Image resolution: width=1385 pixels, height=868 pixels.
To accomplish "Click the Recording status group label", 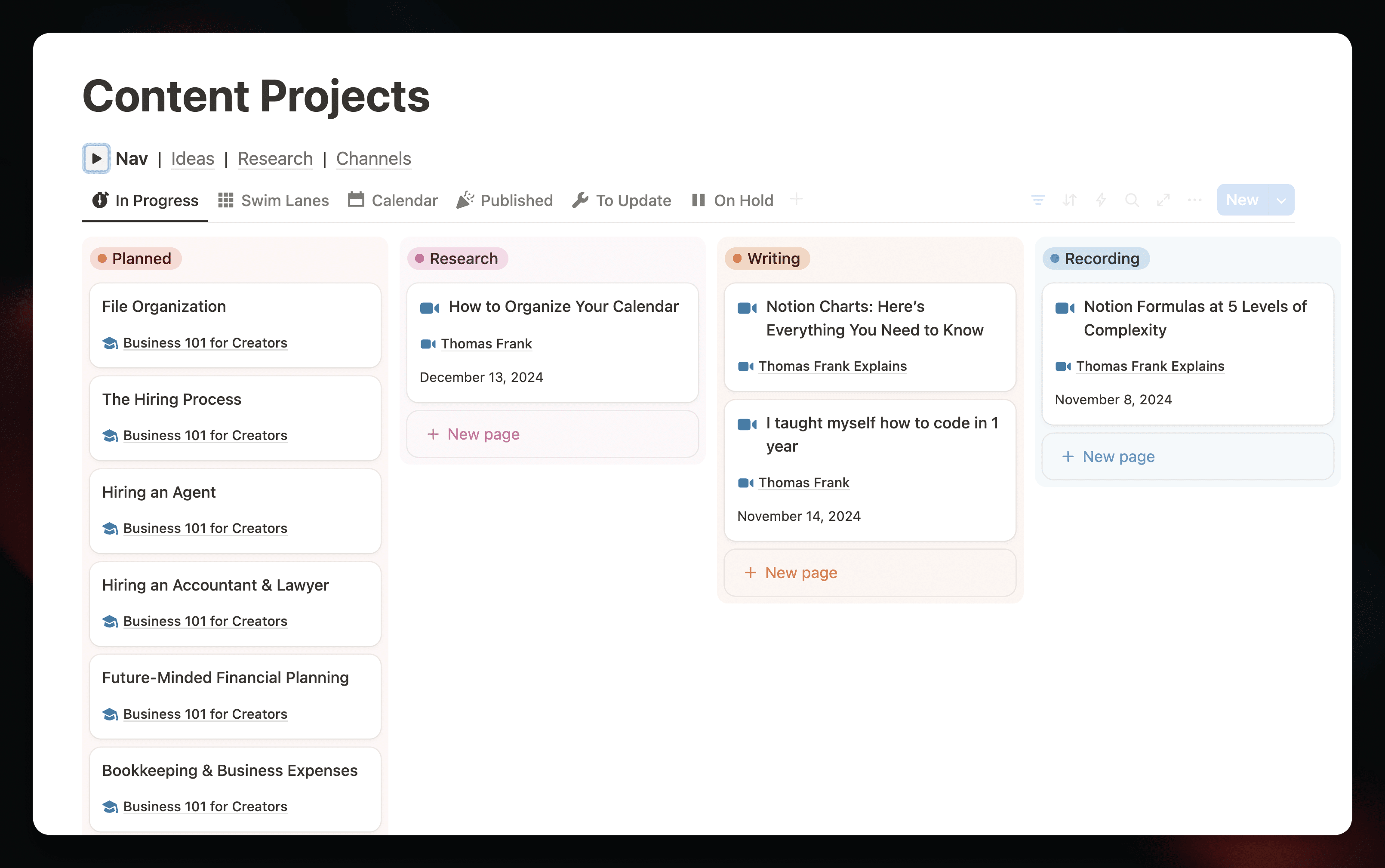I will [1096, 259].
